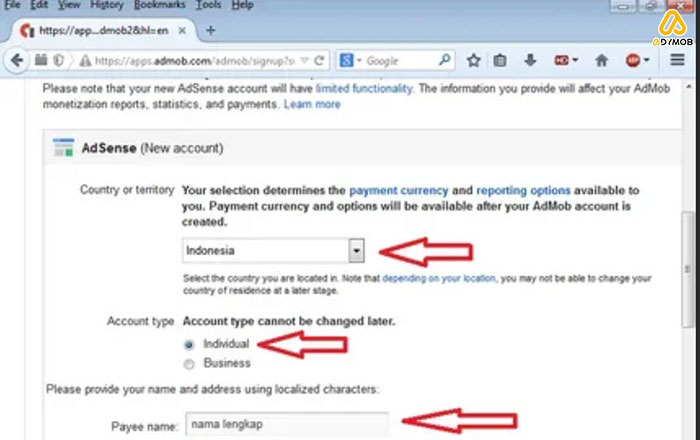Follow the limited functionality link
Viewport: 700px width, 440px height.
[364, 88]
